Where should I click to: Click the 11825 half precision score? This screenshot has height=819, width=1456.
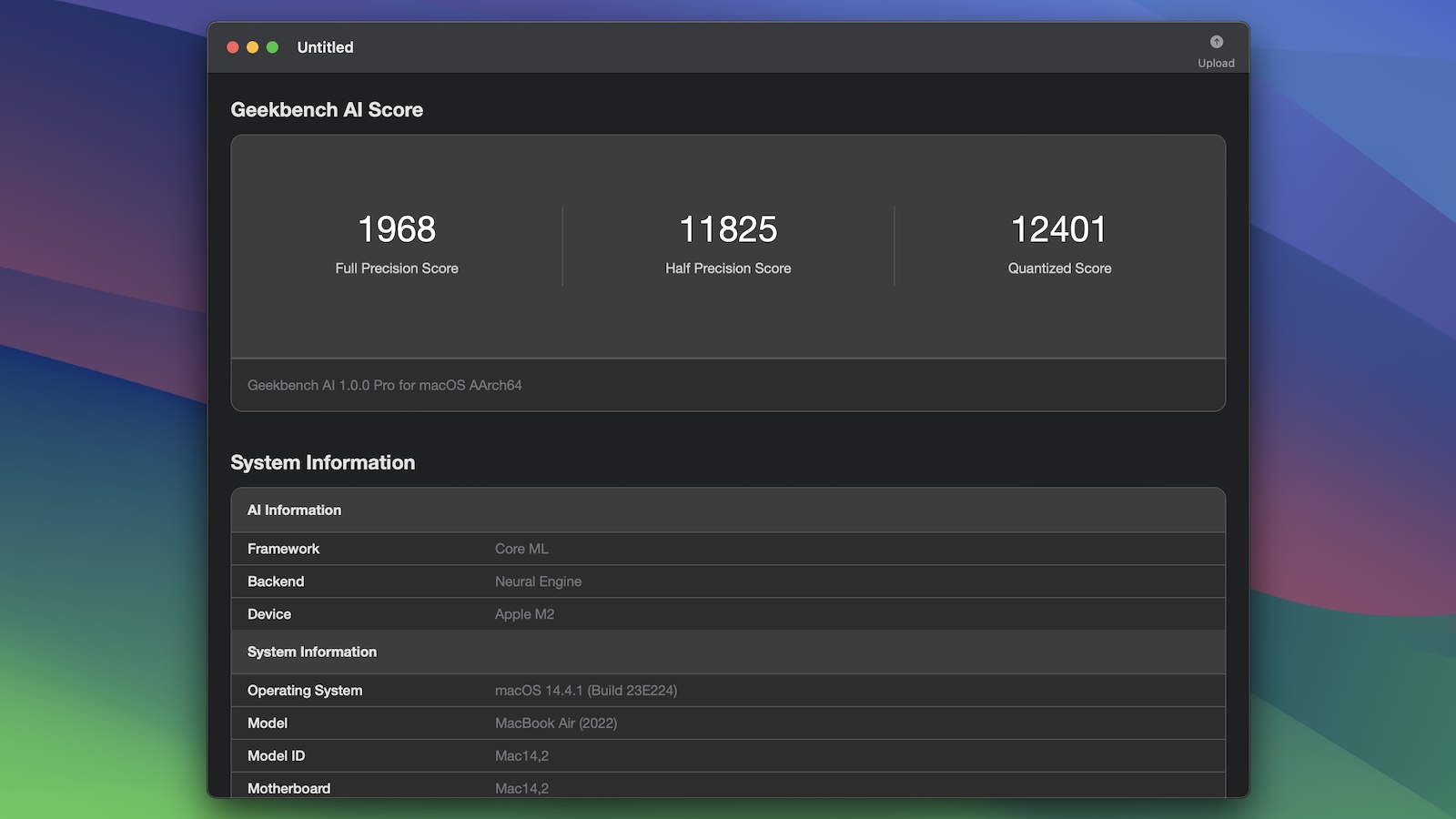(728, 229)
